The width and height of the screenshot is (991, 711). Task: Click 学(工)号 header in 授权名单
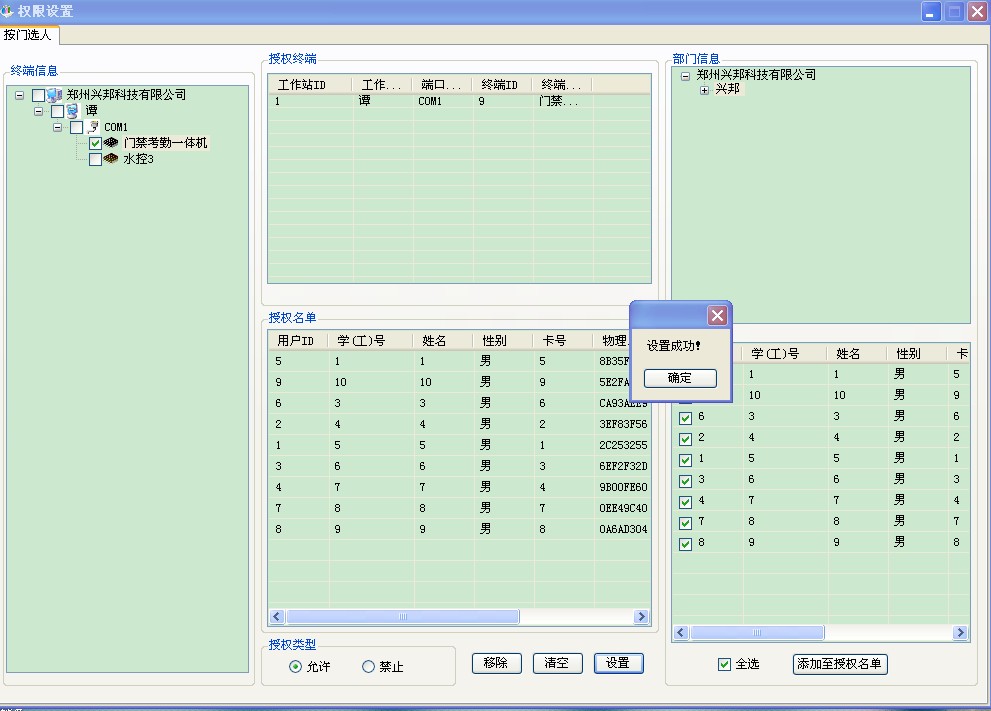point(370,341)
